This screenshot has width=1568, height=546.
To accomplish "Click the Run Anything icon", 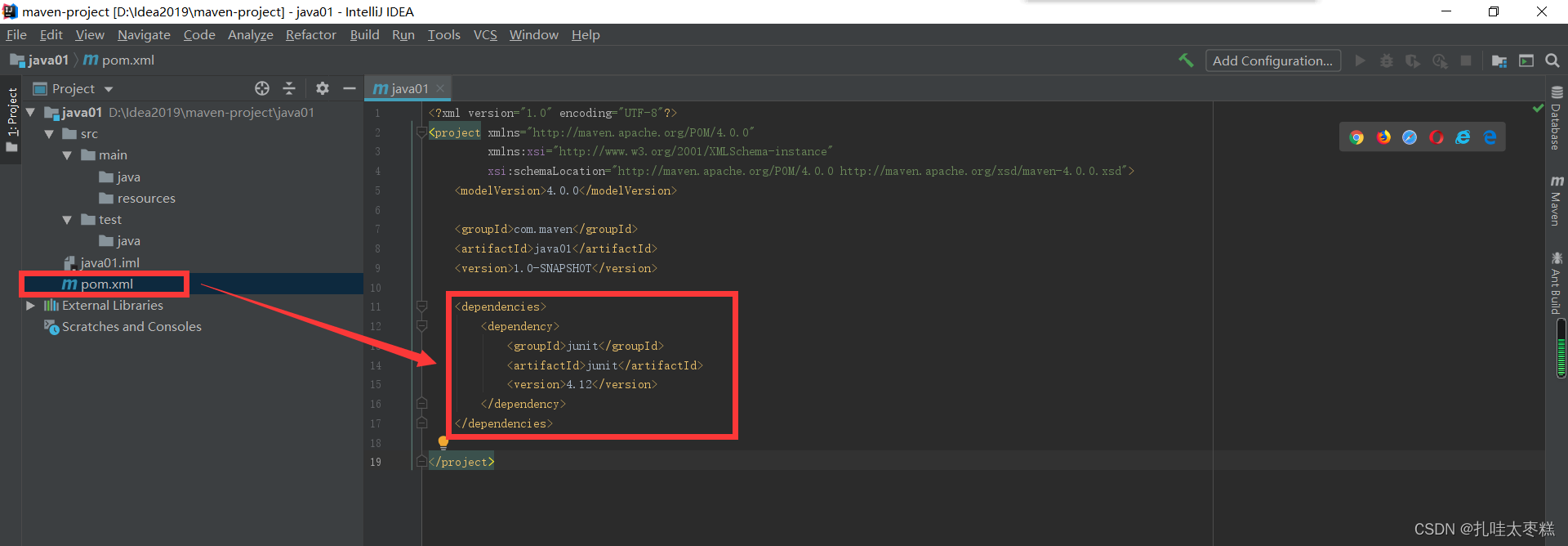I will click(1526, 60).
